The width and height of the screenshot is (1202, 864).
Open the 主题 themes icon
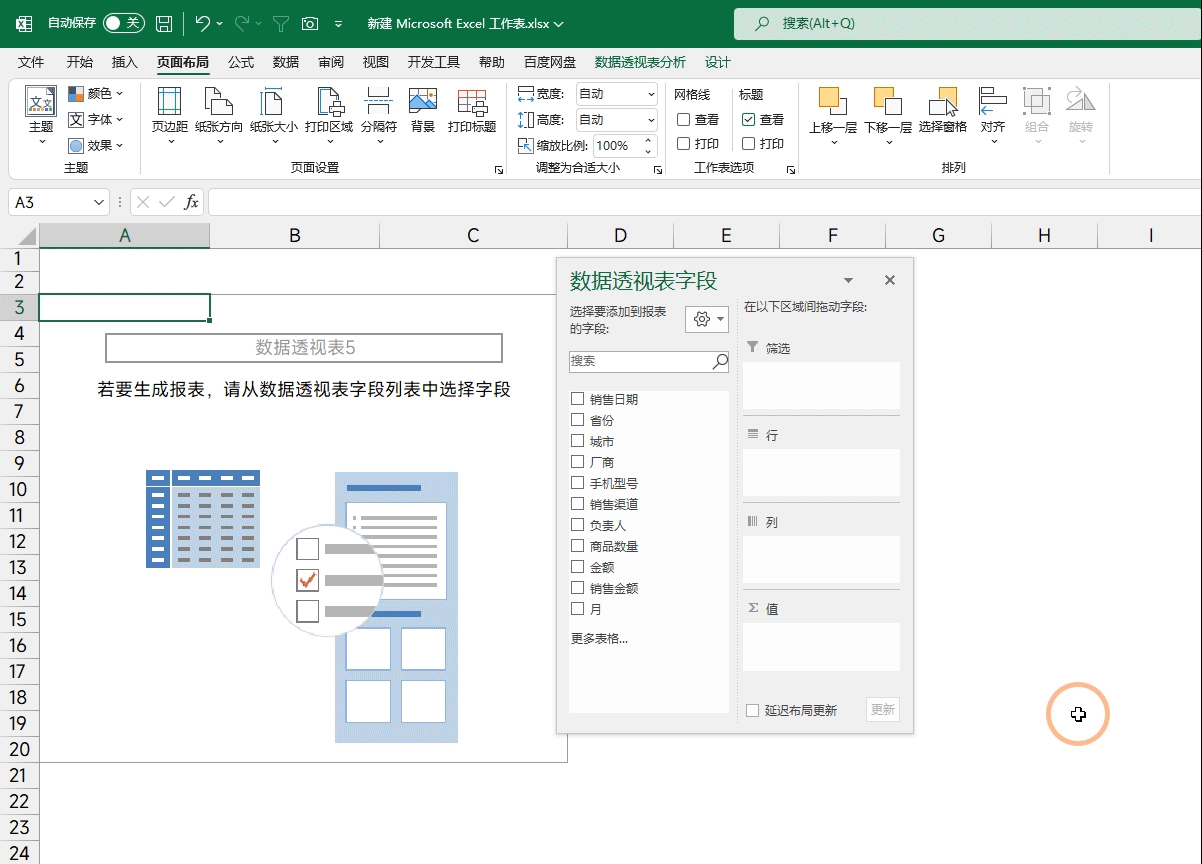coord(41,103)
